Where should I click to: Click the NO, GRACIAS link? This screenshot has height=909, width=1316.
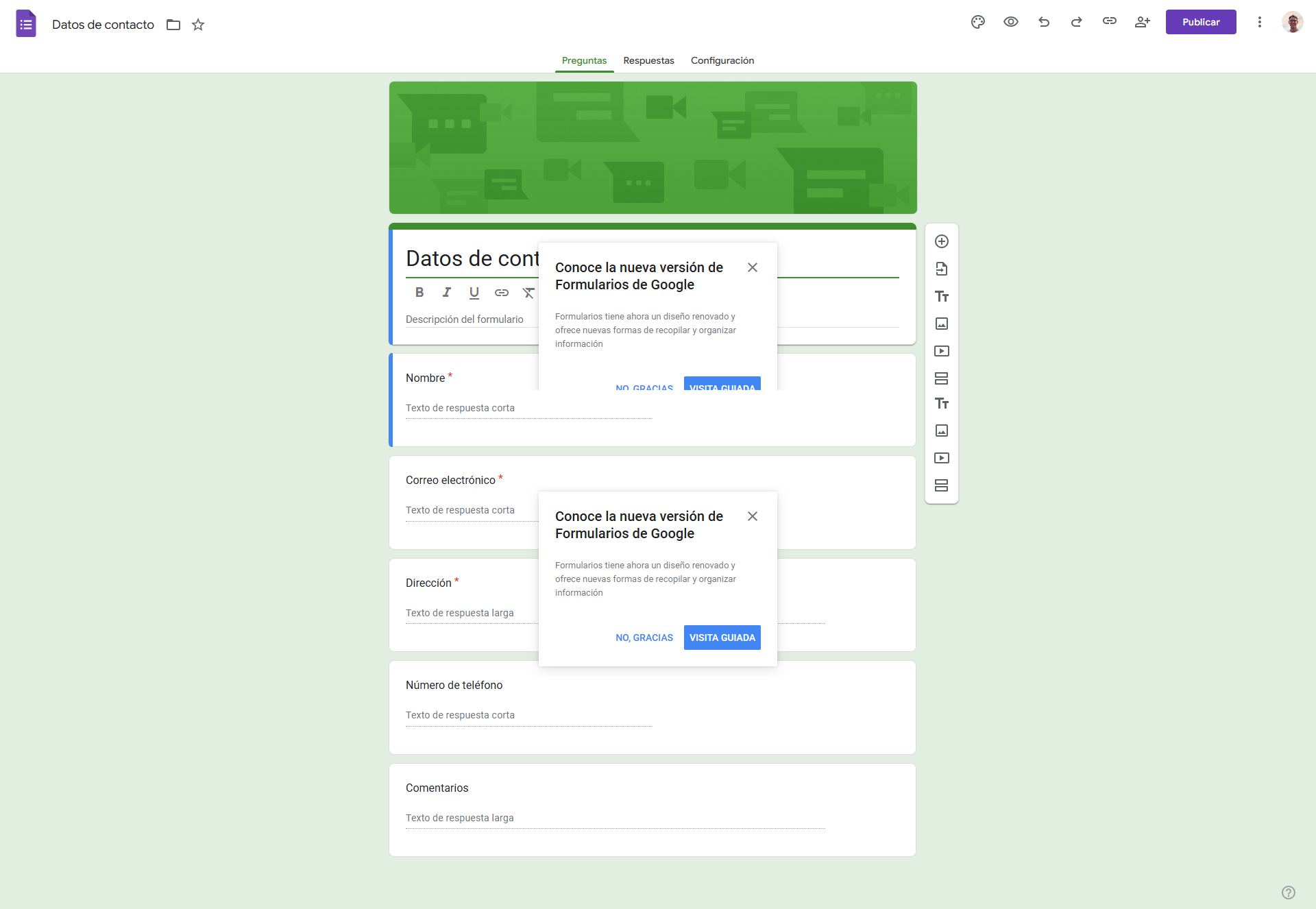pyautogui.click(x=644, y=638)
